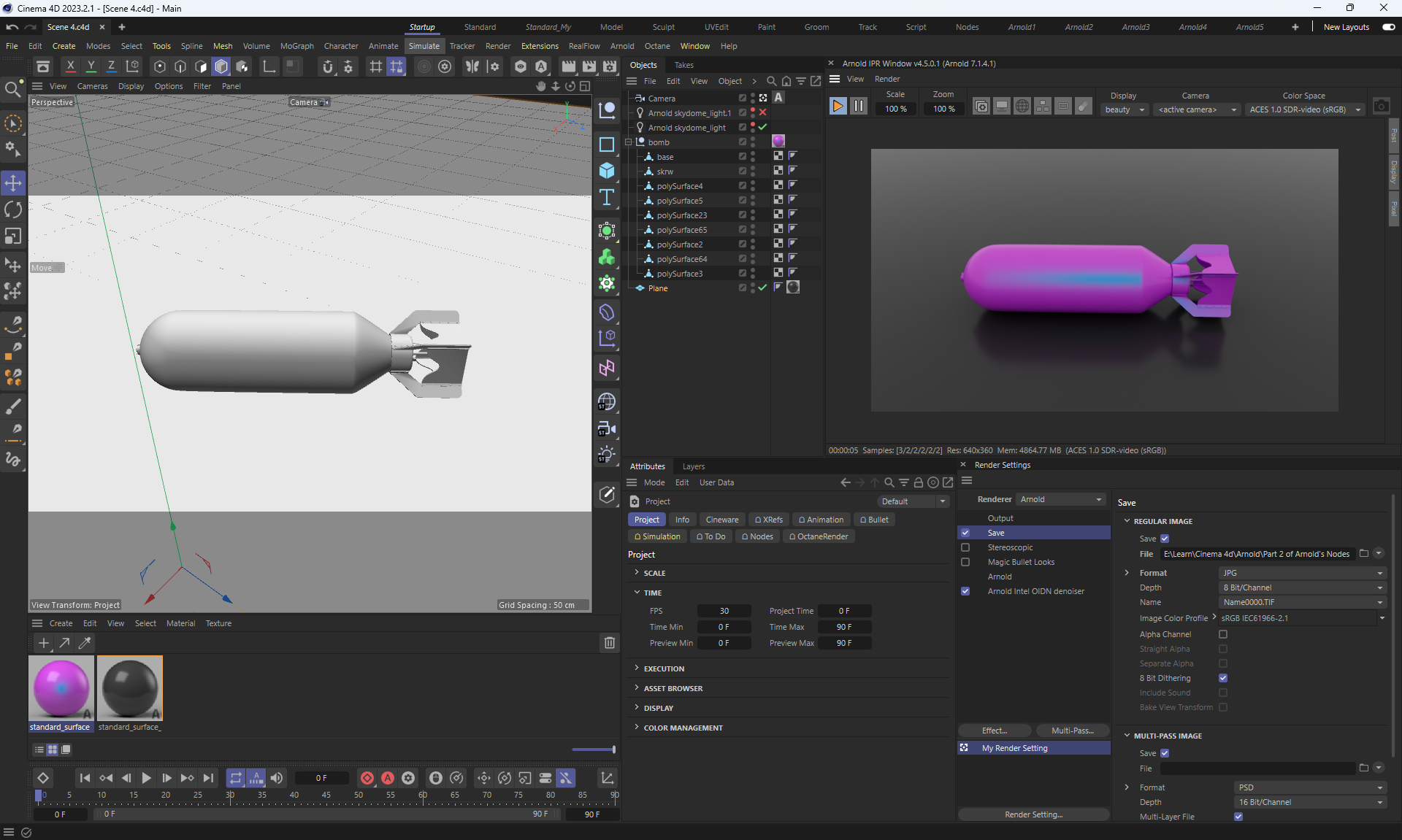
Task: Click the Render Setting... button
Action: (x=1033, y=814)
